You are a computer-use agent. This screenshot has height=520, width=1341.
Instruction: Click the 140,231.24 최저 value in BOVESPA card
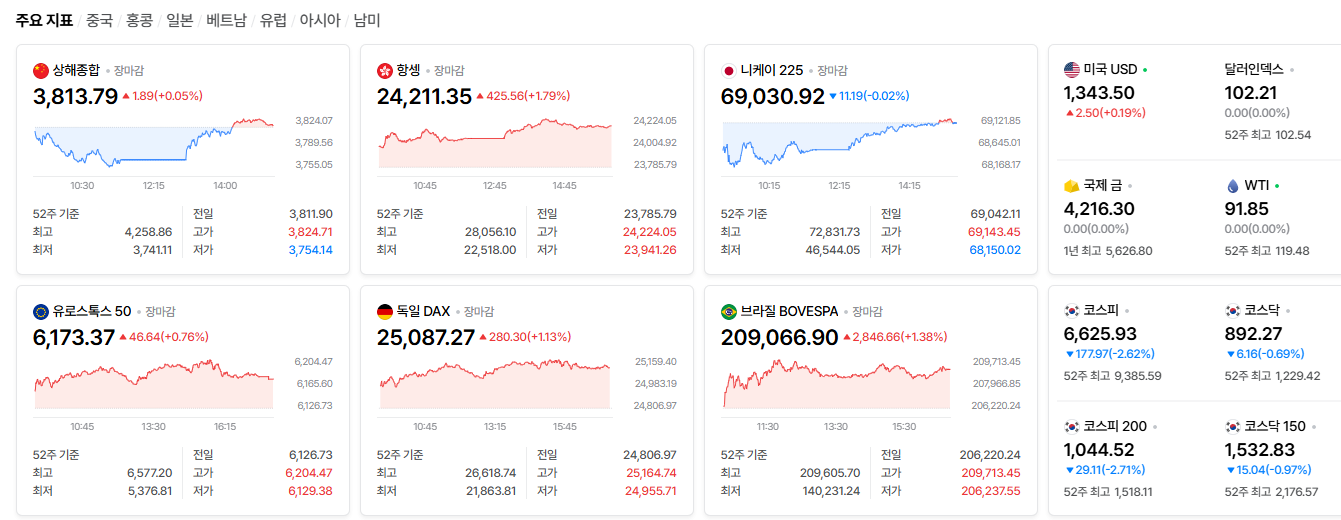832,491
